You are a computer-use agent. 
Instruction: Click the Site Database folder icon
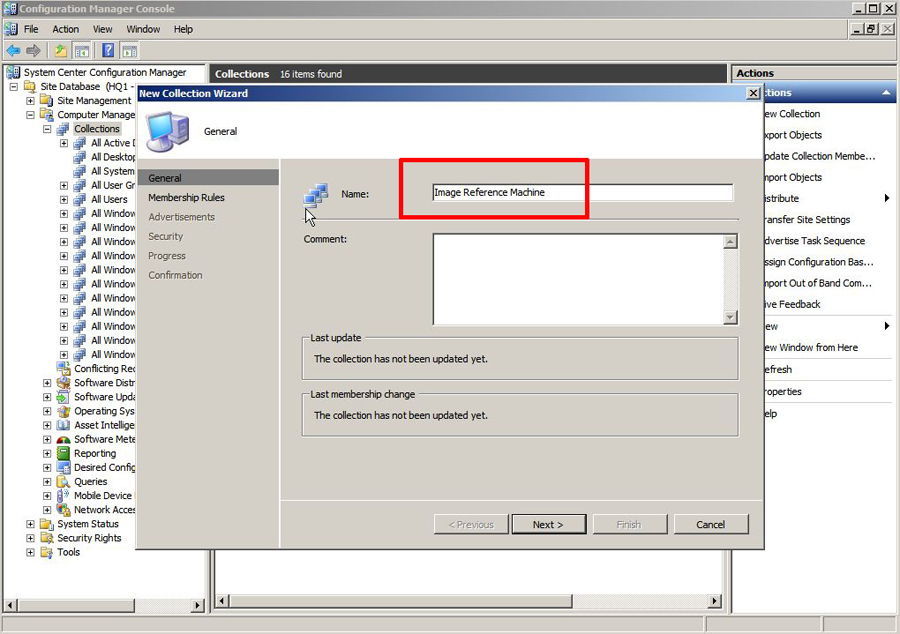coord(30,87)
